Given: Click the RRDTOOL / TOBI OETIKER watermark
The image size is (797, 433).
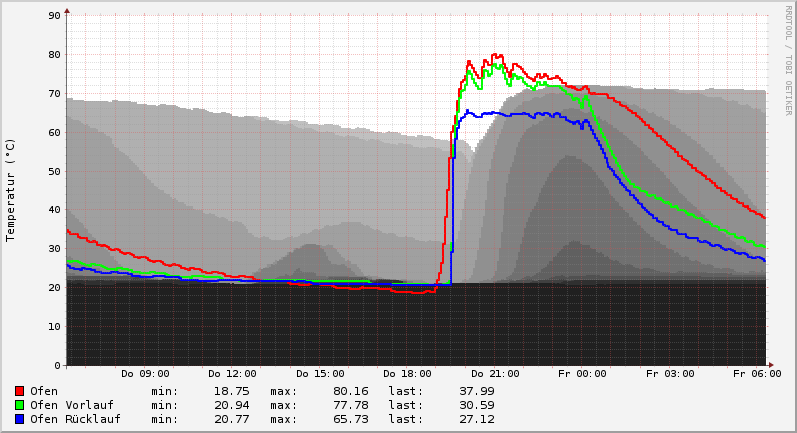Looking at the screenshot, I should (788, 60).
